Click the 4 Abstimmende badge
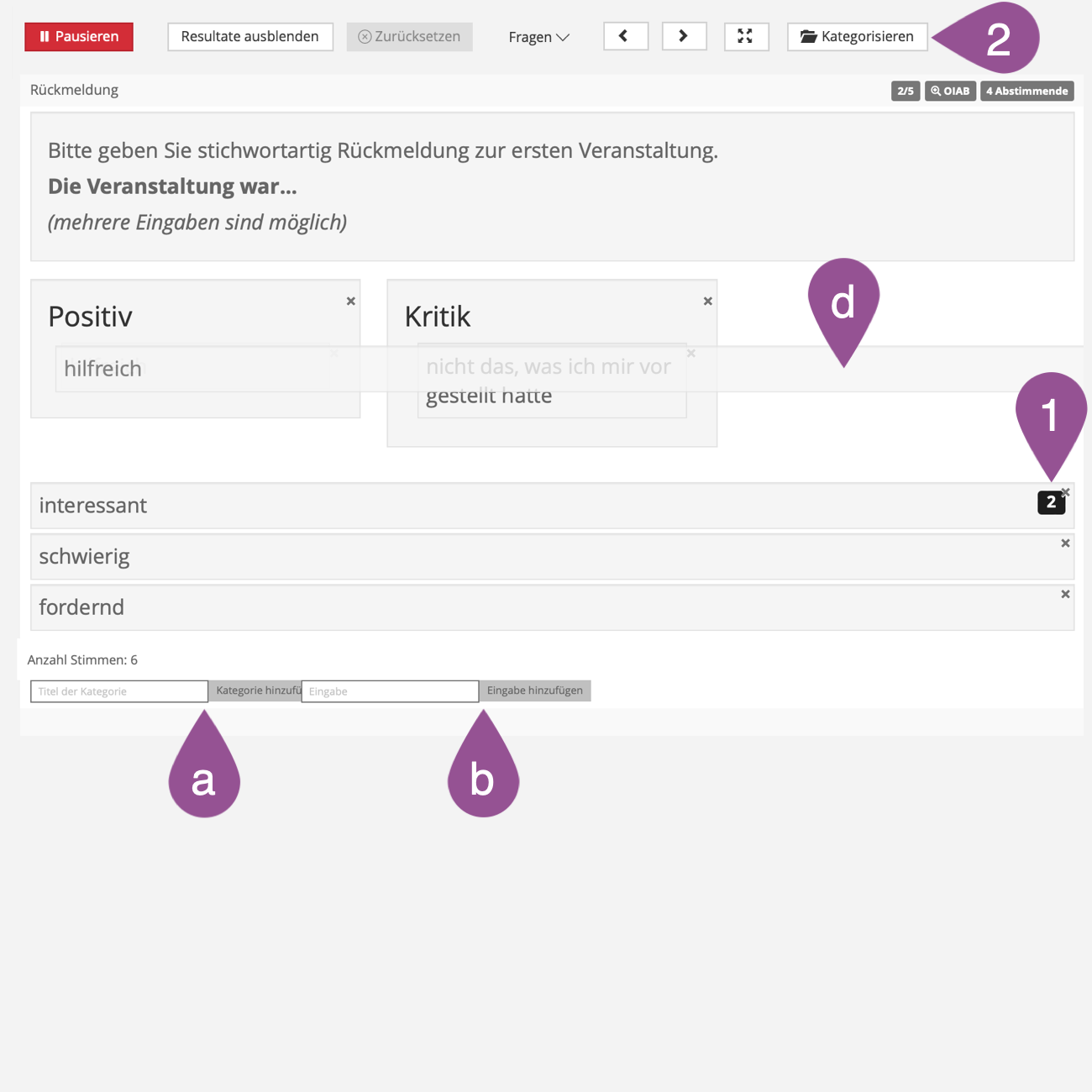Image resolution: width=1092 pixels, height=1092 pixels. tap(1026, 91)
